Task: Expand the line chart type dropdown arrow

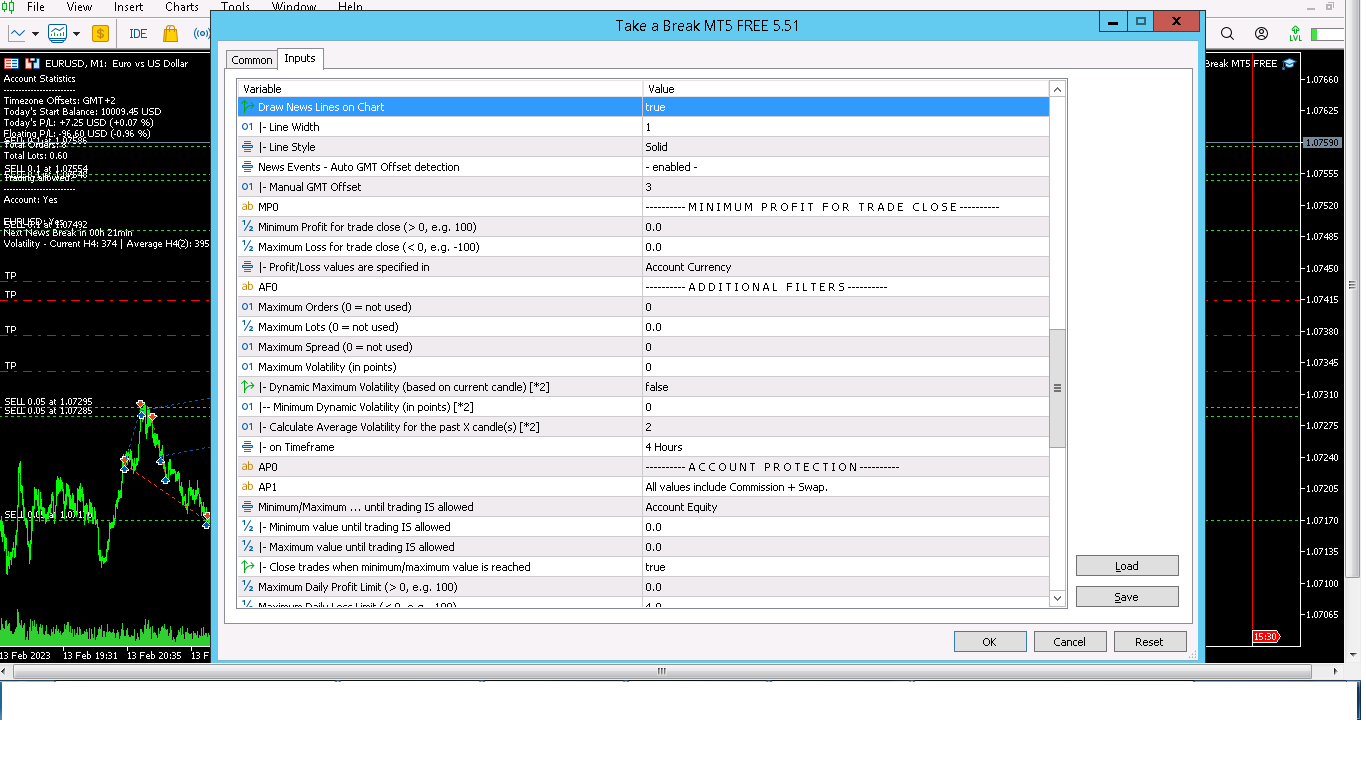Action: coord(35,33)
